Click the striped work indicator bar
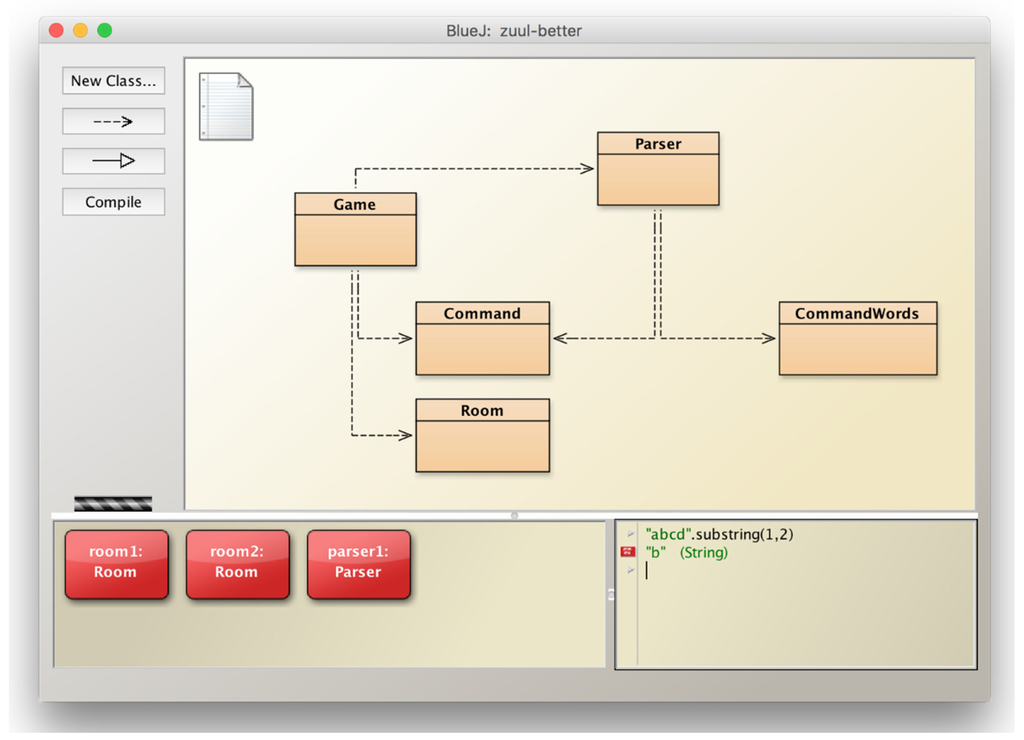The height and width of the screenshot is (740, 1024). [113, 503]
